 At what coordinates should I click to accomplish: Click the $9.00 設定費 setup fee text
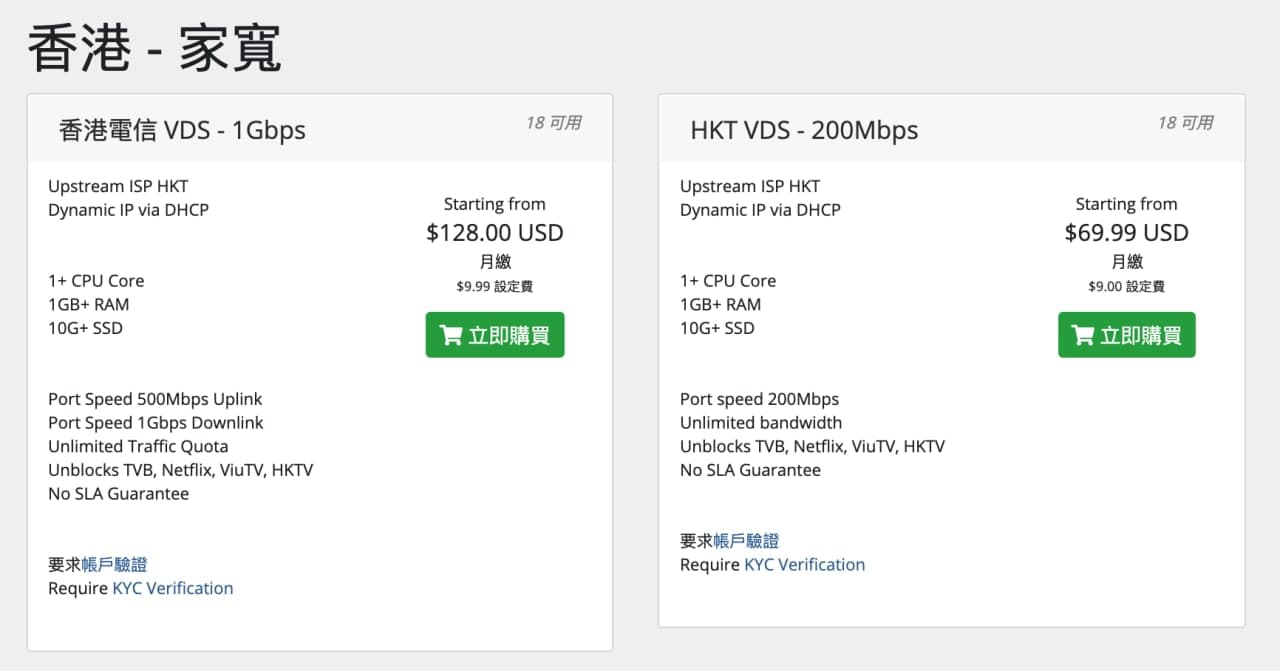click(1126, 286)
